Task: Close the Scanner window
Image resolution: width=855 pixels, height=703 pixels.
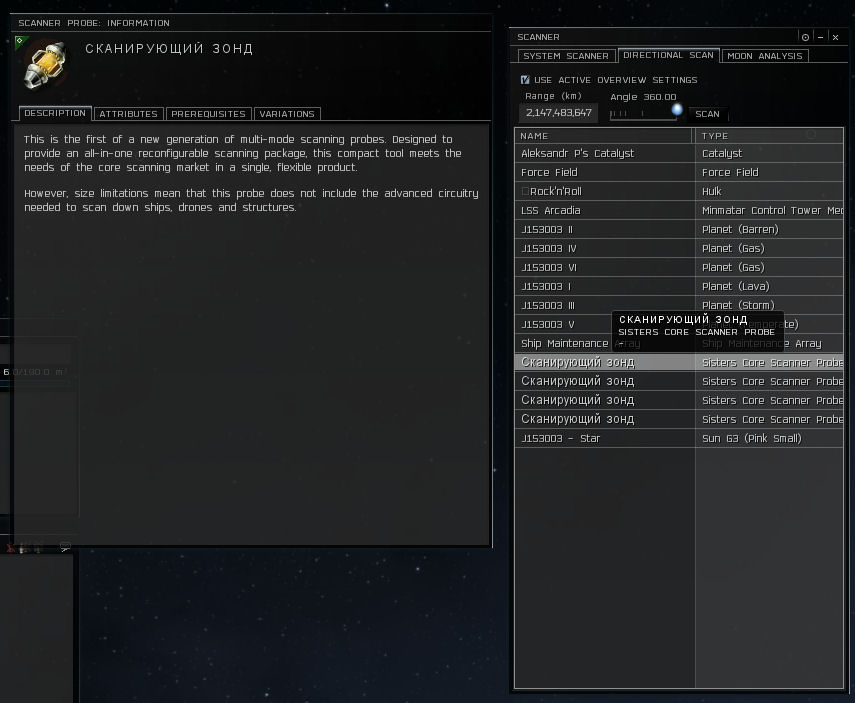Action: [835, 37]
